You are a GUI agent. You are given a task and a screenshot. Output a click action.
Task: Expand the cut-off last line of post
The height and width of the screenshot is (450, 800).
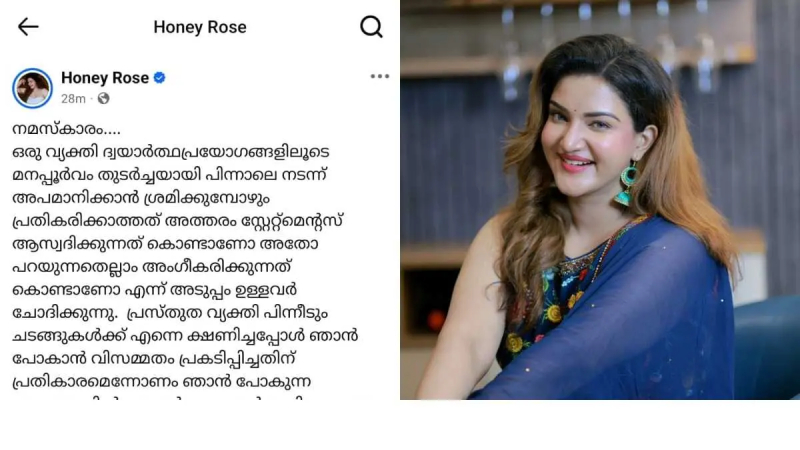click(x=158, y=396)
